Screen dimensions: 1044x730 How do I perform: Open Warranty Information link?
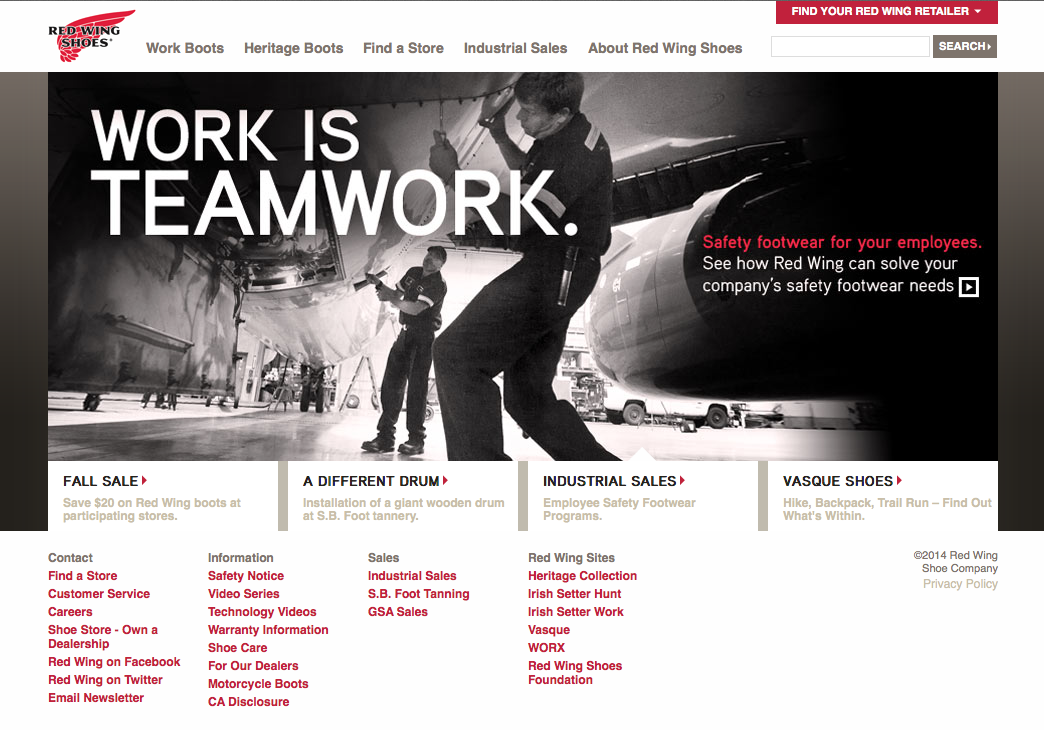[268, 630]
